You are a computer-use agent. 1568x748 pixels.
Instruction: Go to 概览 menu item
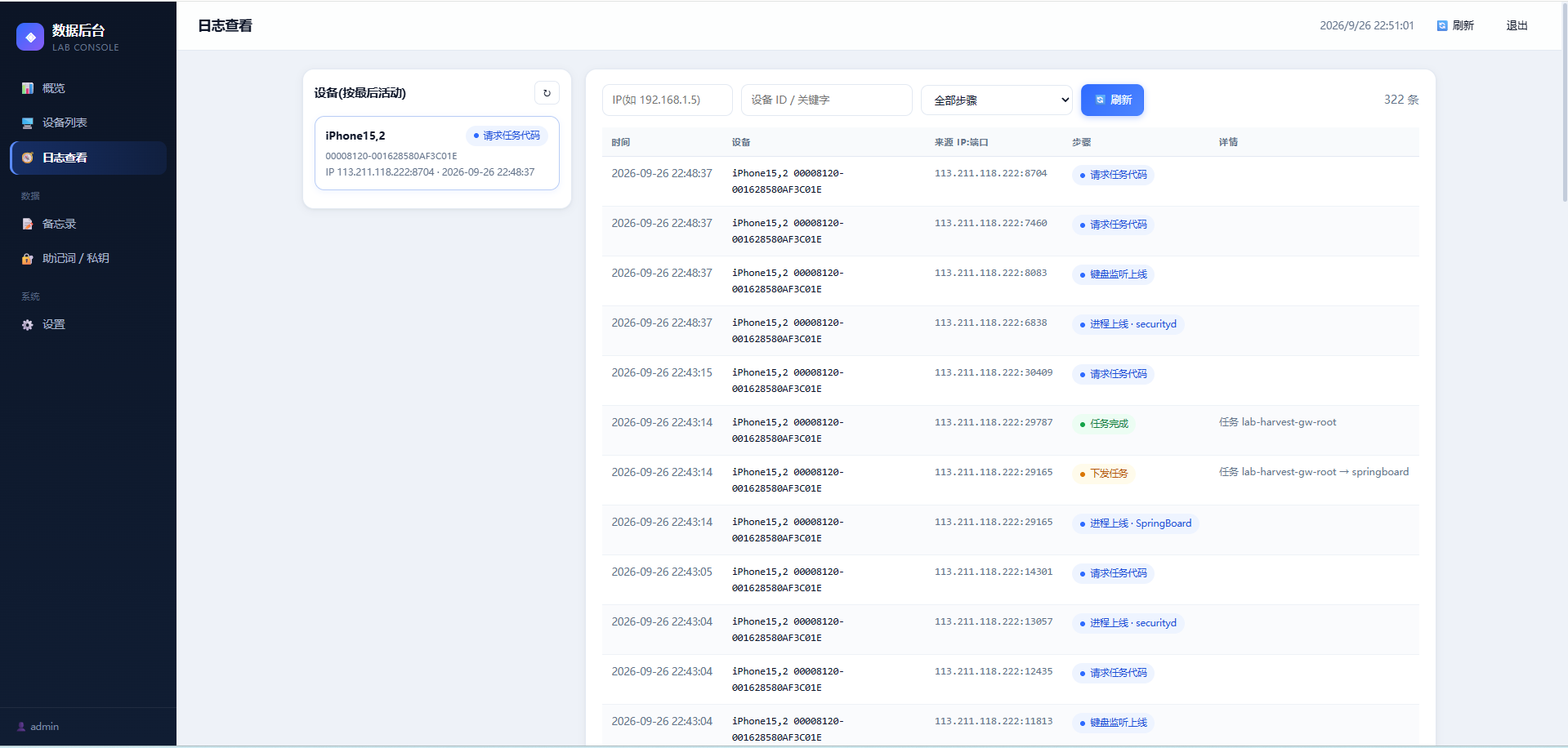[88, 88]
